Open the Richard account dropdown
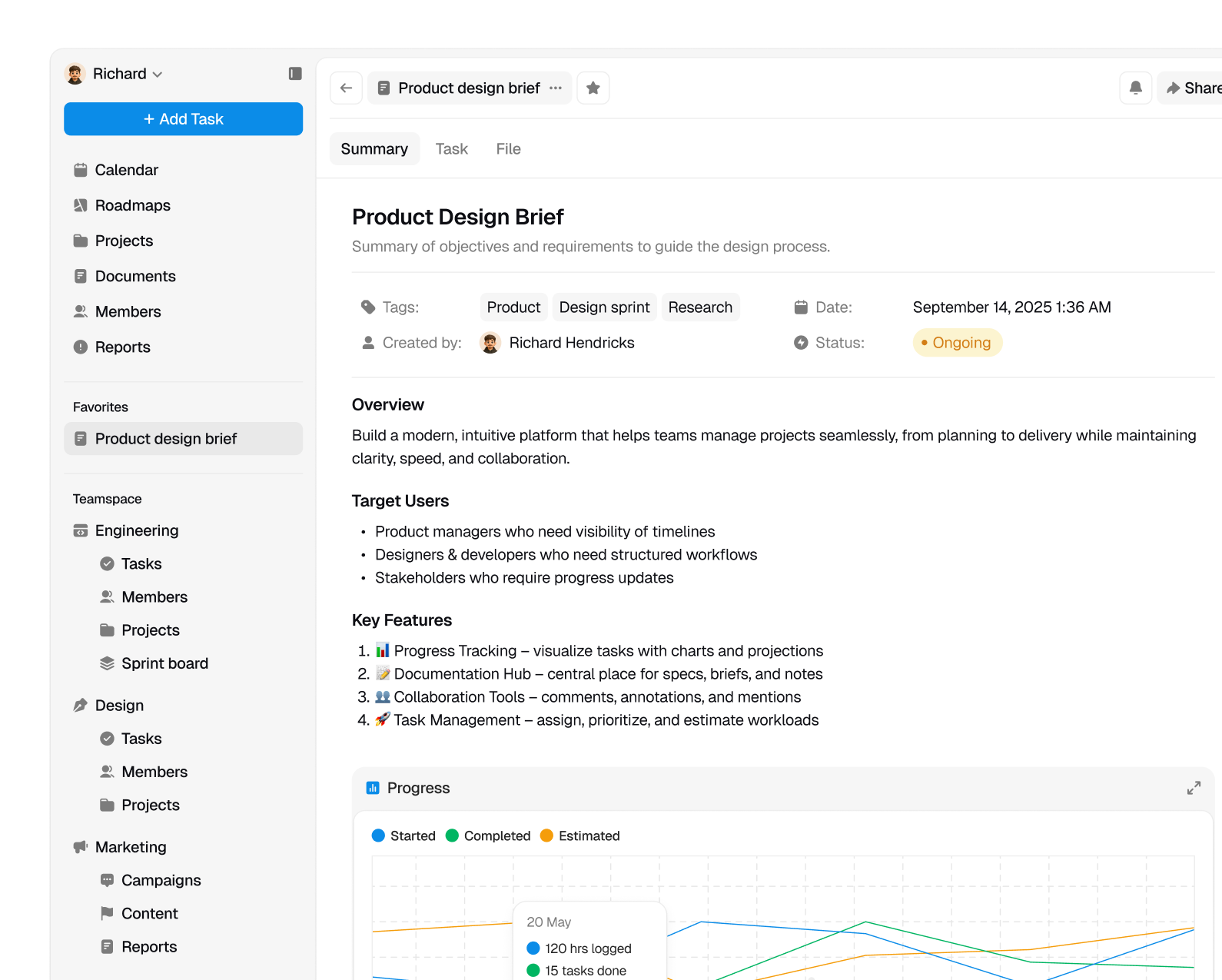This screenshot has width=1222, height=980. [128, 74]
